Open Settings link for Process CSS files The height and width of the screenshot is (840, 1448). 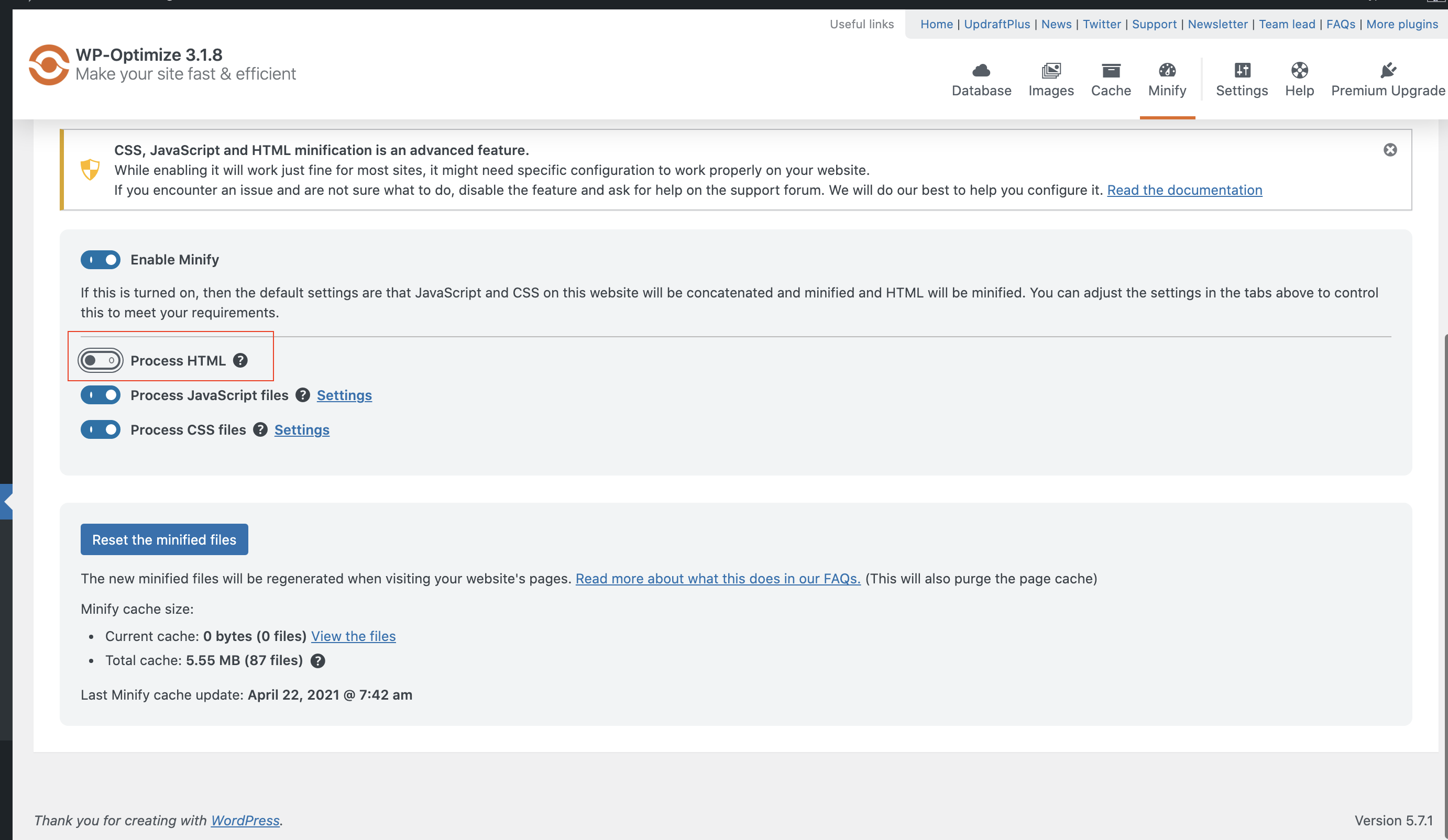click(302, 430)
